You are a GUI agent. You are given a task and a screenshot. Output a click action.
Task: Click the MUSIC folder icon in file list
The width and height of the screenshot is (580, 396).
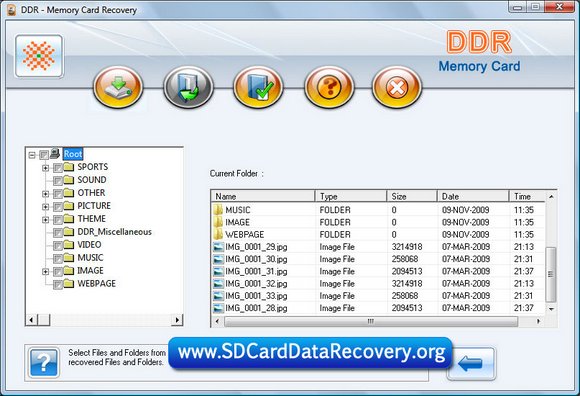[218, 210]
